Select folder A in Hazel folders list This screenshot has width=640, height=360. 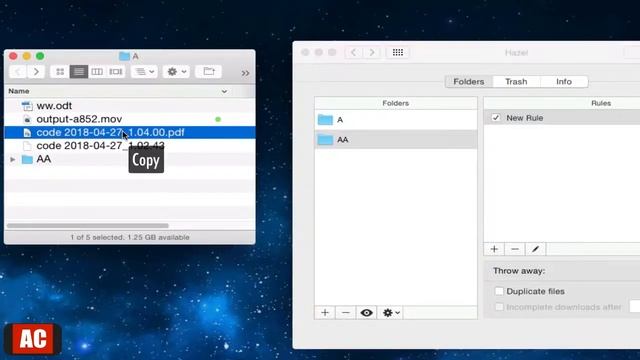pos(396,120)
